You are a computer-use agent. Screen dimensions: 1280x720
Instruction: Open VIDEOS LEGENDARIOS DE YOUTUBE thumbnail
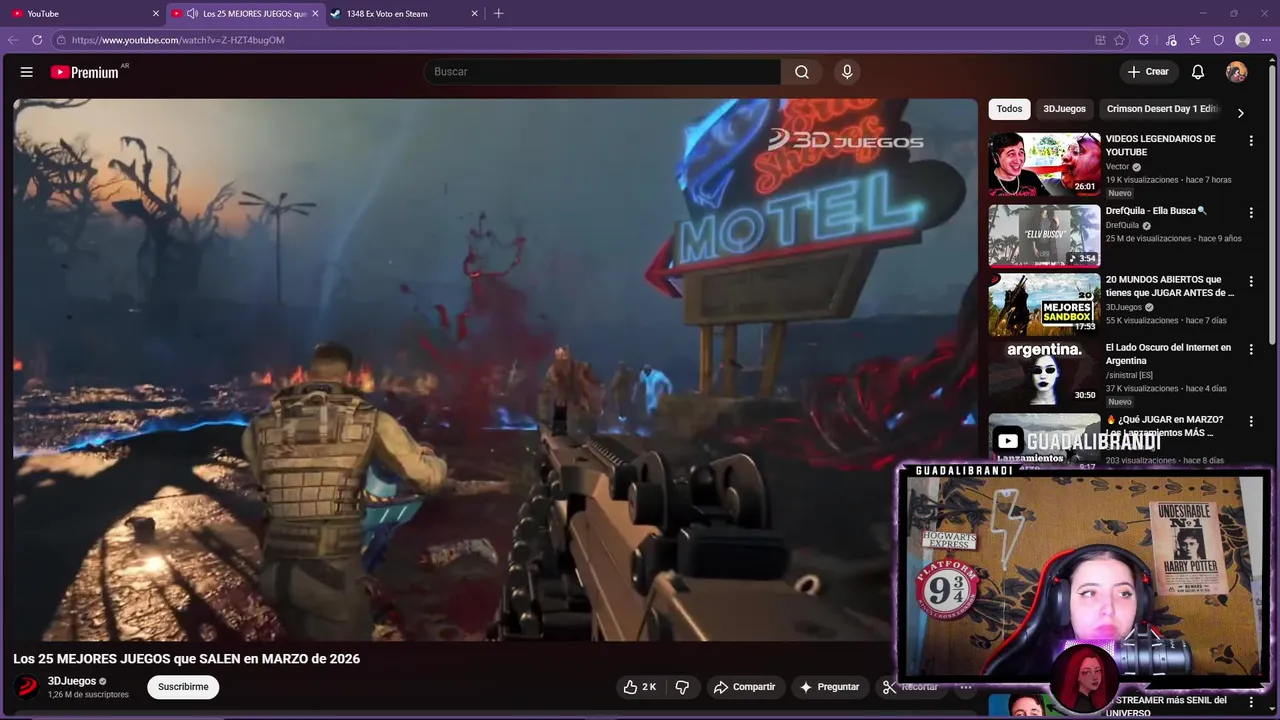tap(1044, 164)
